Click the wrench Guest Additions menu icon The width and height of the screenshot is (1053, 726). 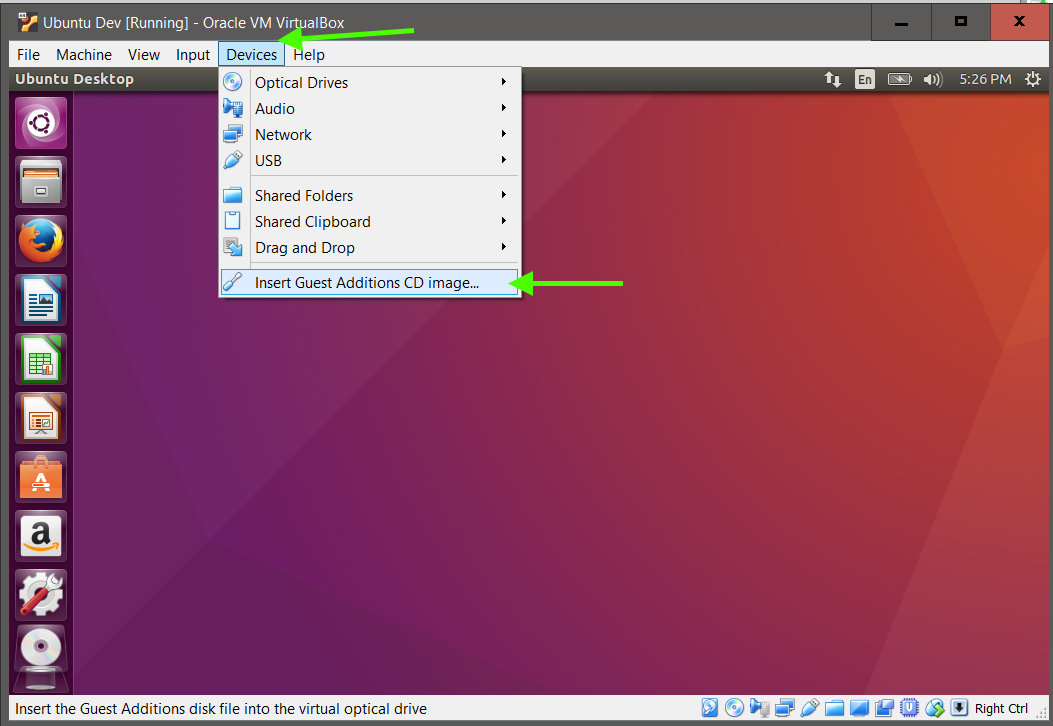(232, 282)
